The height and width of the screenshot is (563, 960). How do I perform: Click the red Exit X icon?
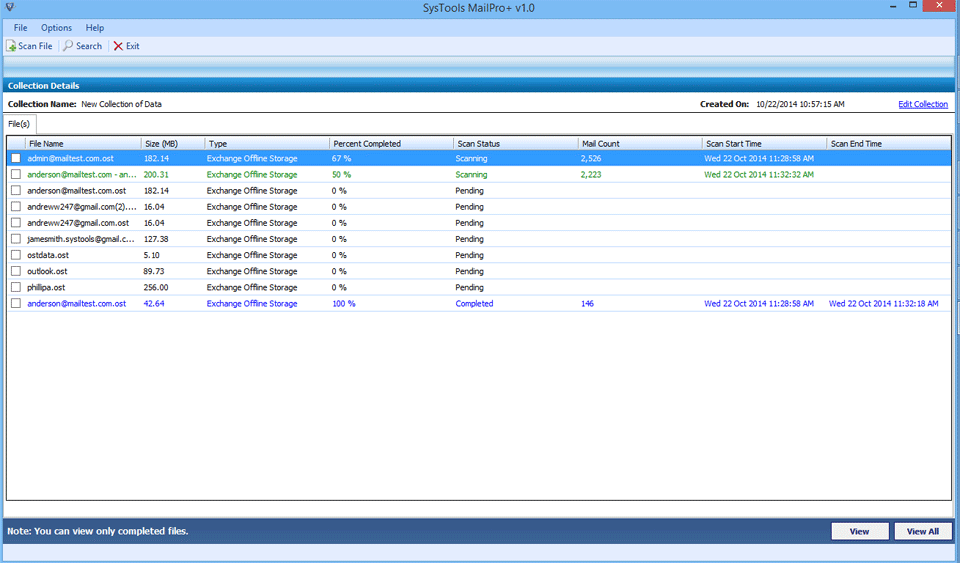pos(118,46)
